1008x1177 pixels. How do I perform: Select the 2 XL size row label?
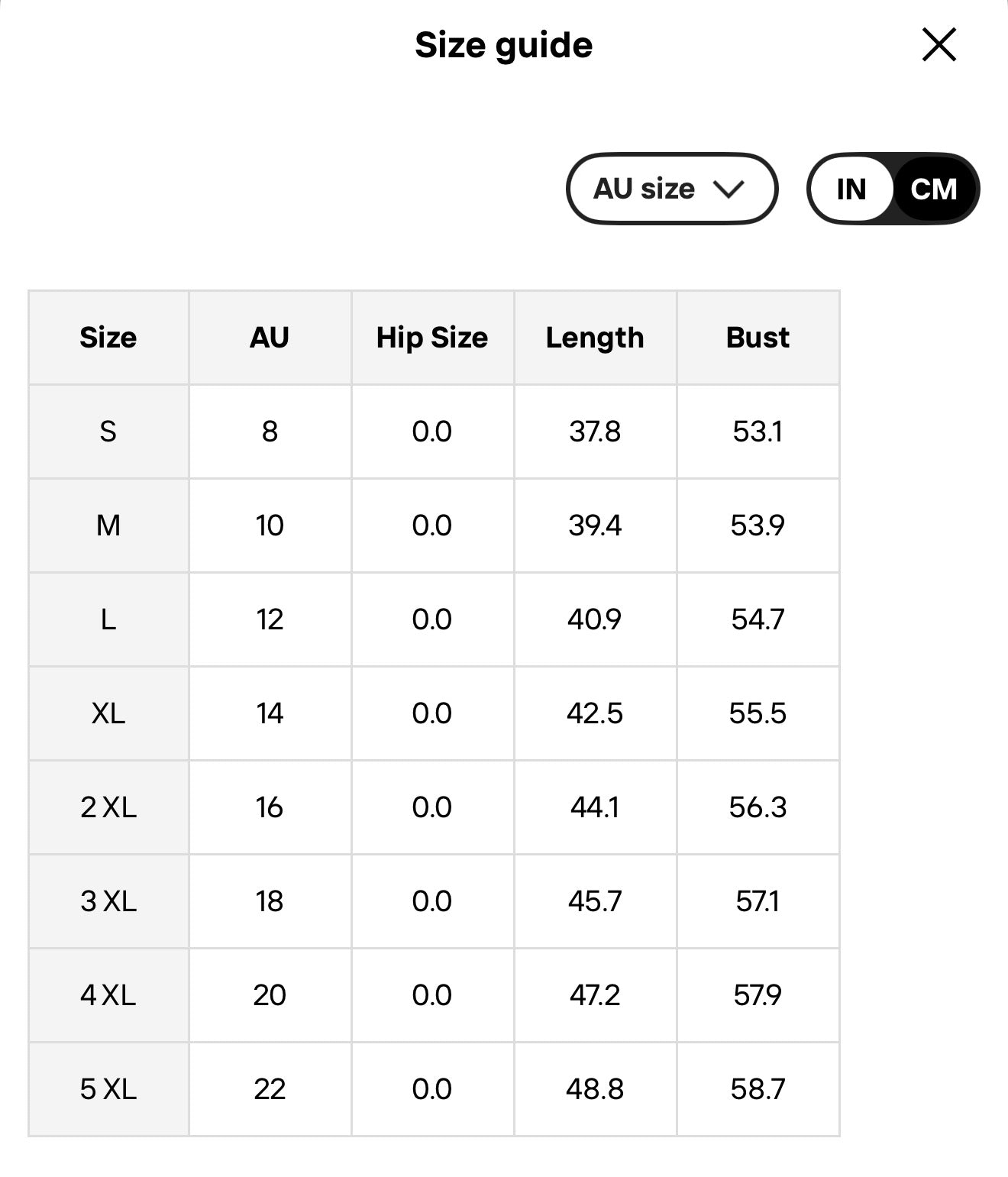[108, 807]
